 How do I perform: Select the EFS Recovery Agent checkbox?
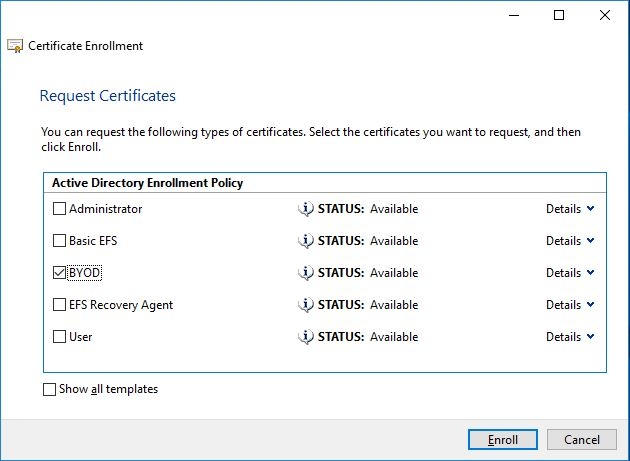59,305
